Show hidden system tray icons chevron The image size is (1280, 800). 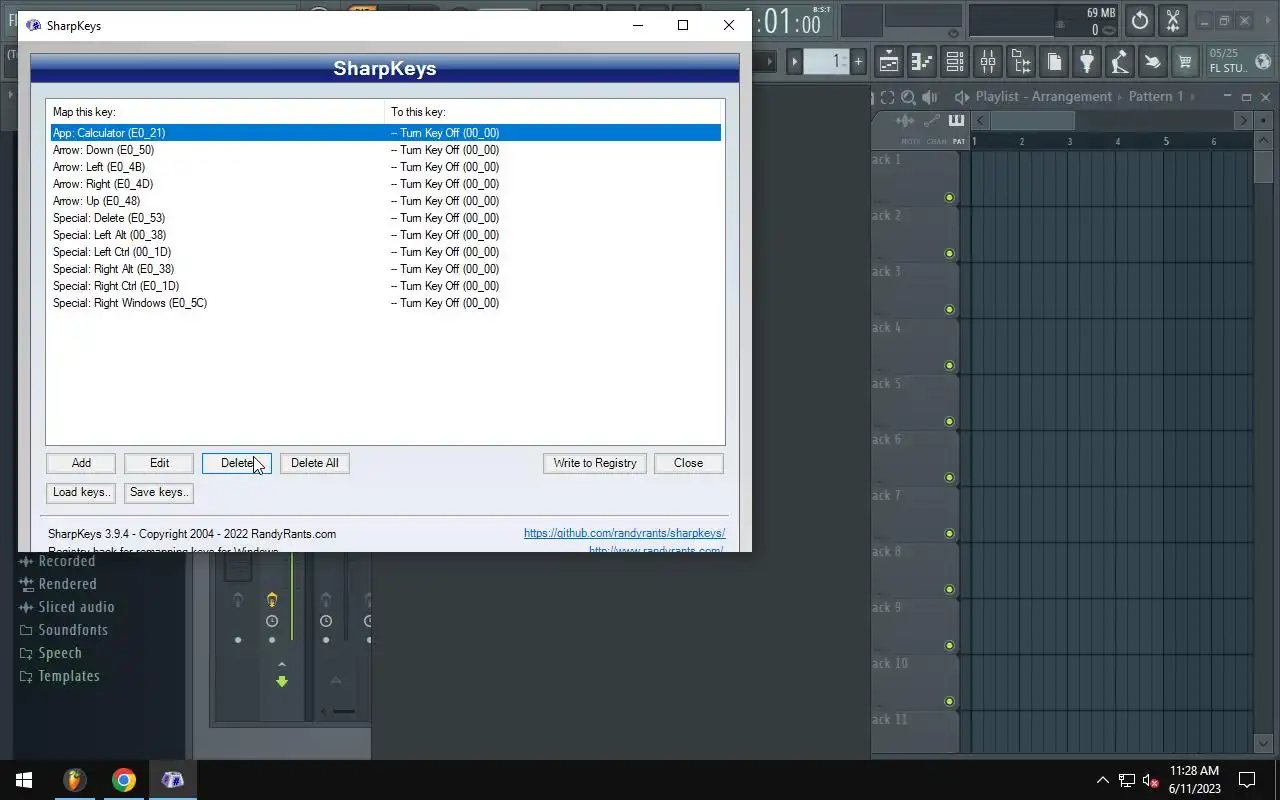(1103, 780)
